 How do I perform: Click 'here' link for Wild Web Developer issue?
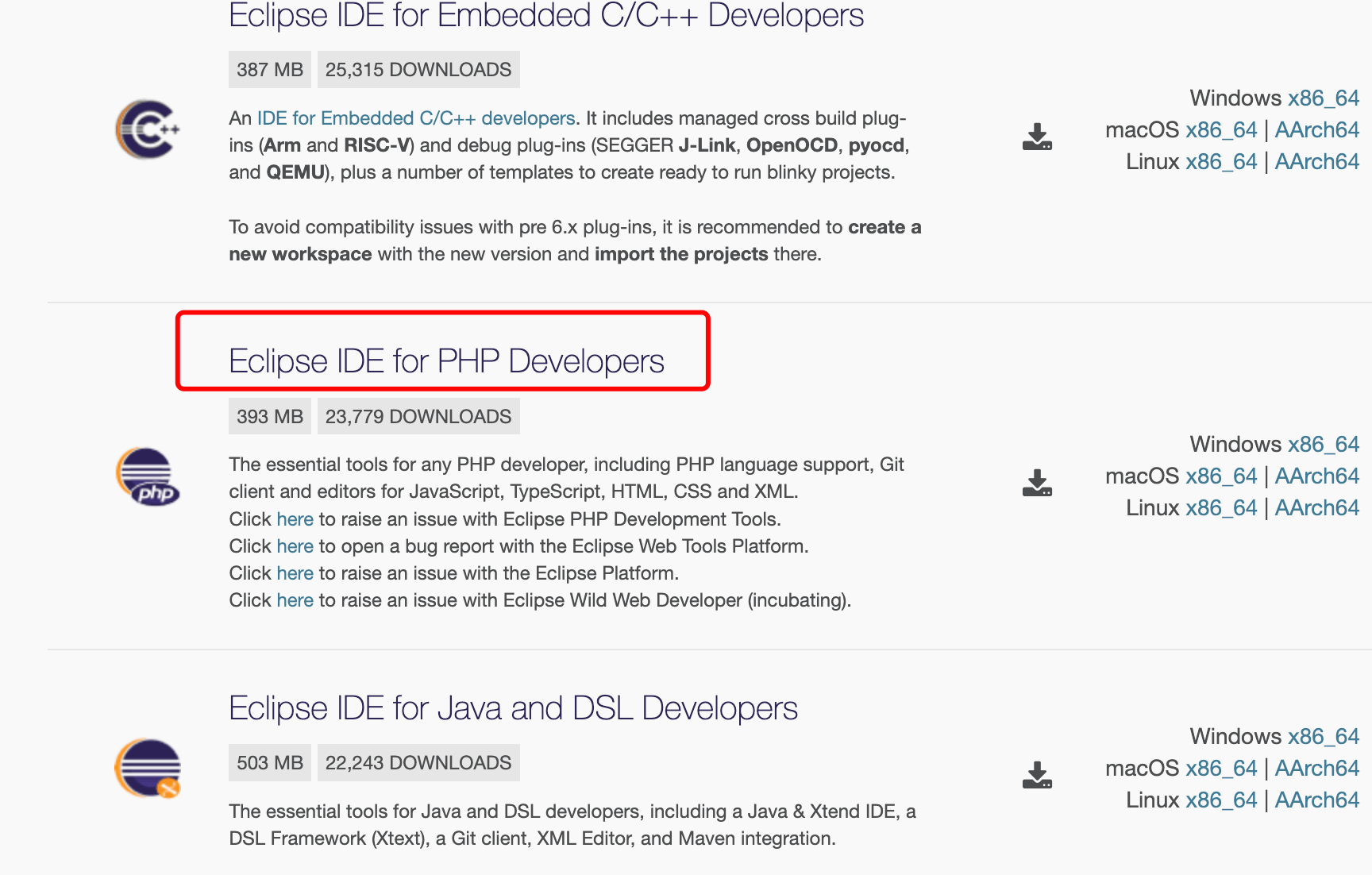point(295,600)
